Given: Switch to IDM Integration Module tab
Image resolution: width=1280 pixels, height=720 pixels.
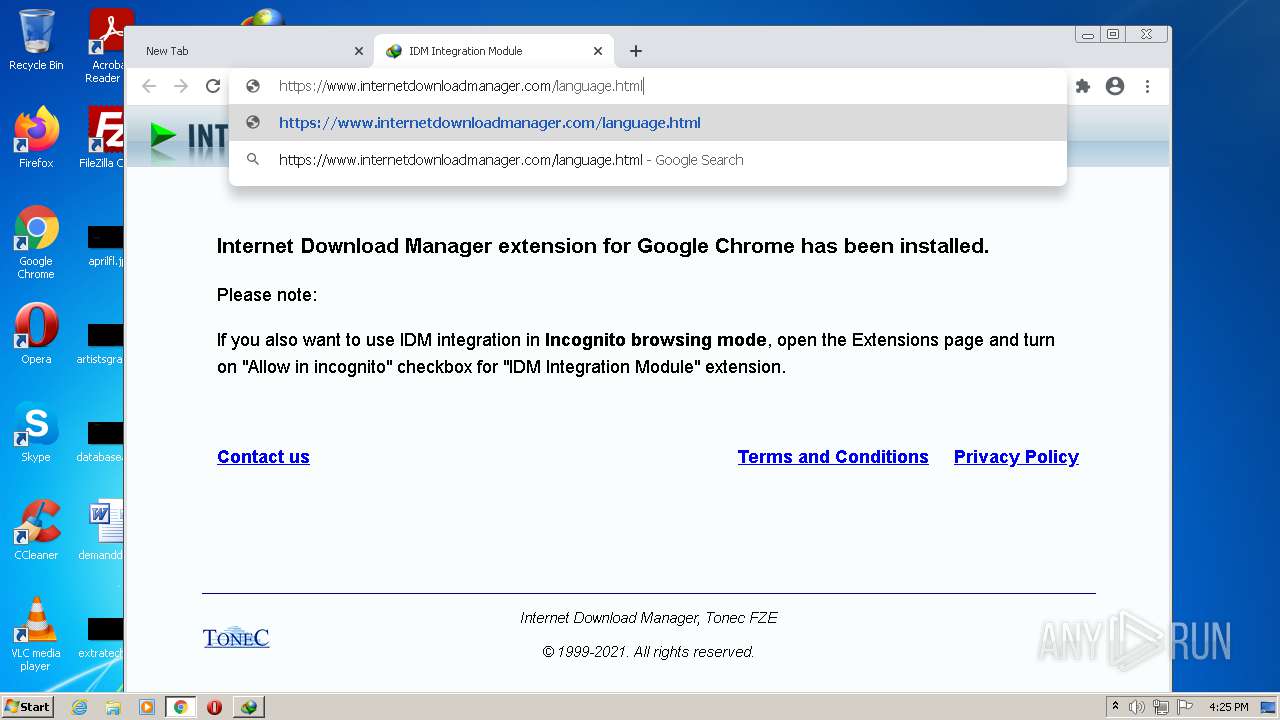Looking at the screenshot, I should (494, 51).
